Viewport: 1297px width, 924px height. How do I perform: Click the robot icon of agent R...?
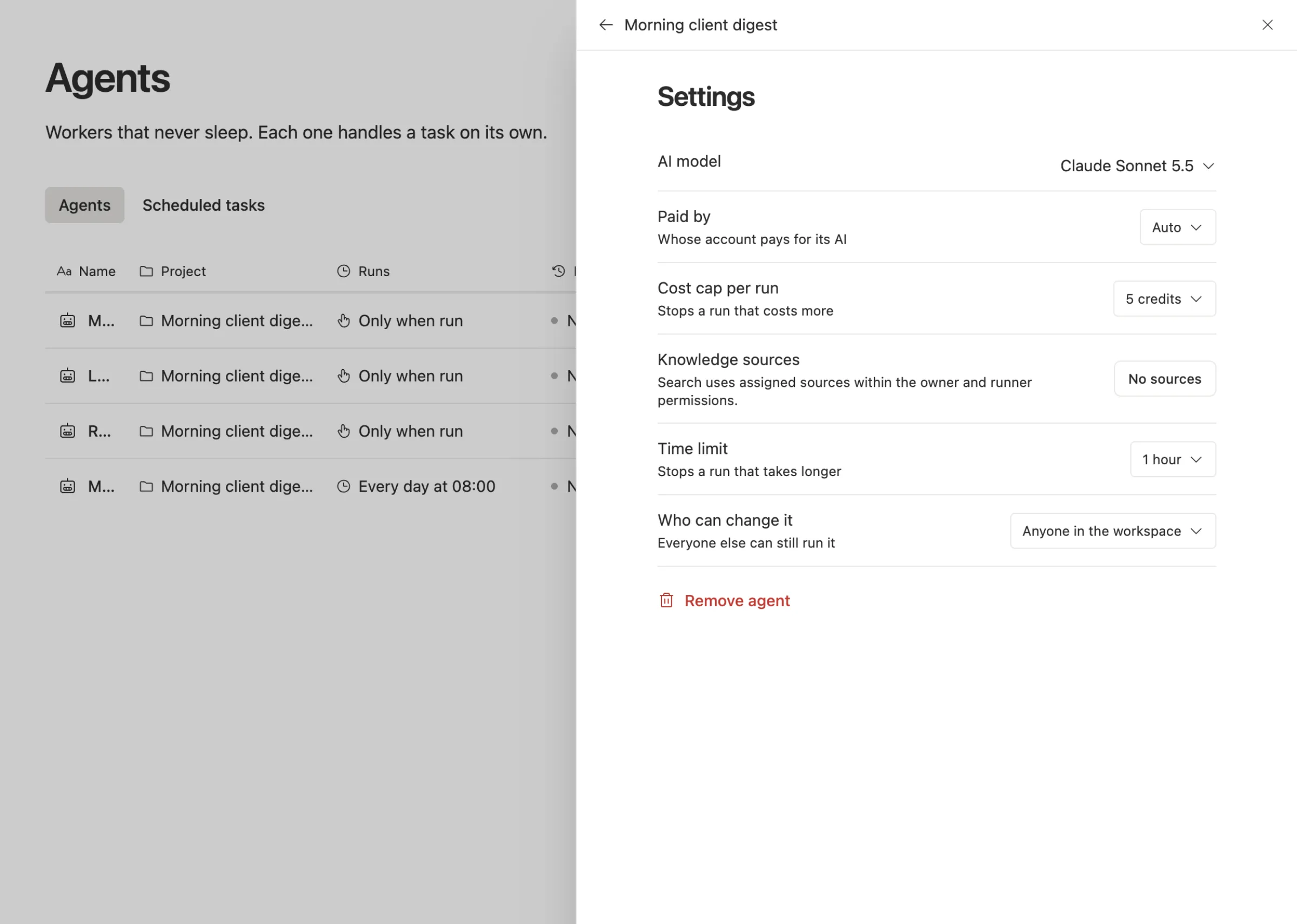click(x=68, y=431)
